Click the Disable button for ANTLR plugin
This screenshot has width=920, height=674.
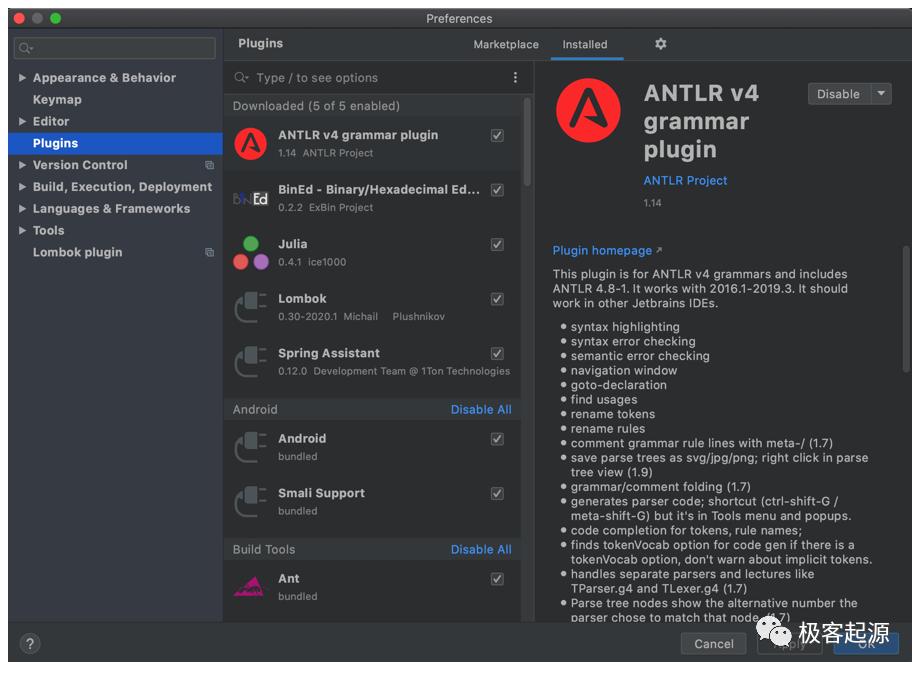pyautogui.click(x=838, y=94)
